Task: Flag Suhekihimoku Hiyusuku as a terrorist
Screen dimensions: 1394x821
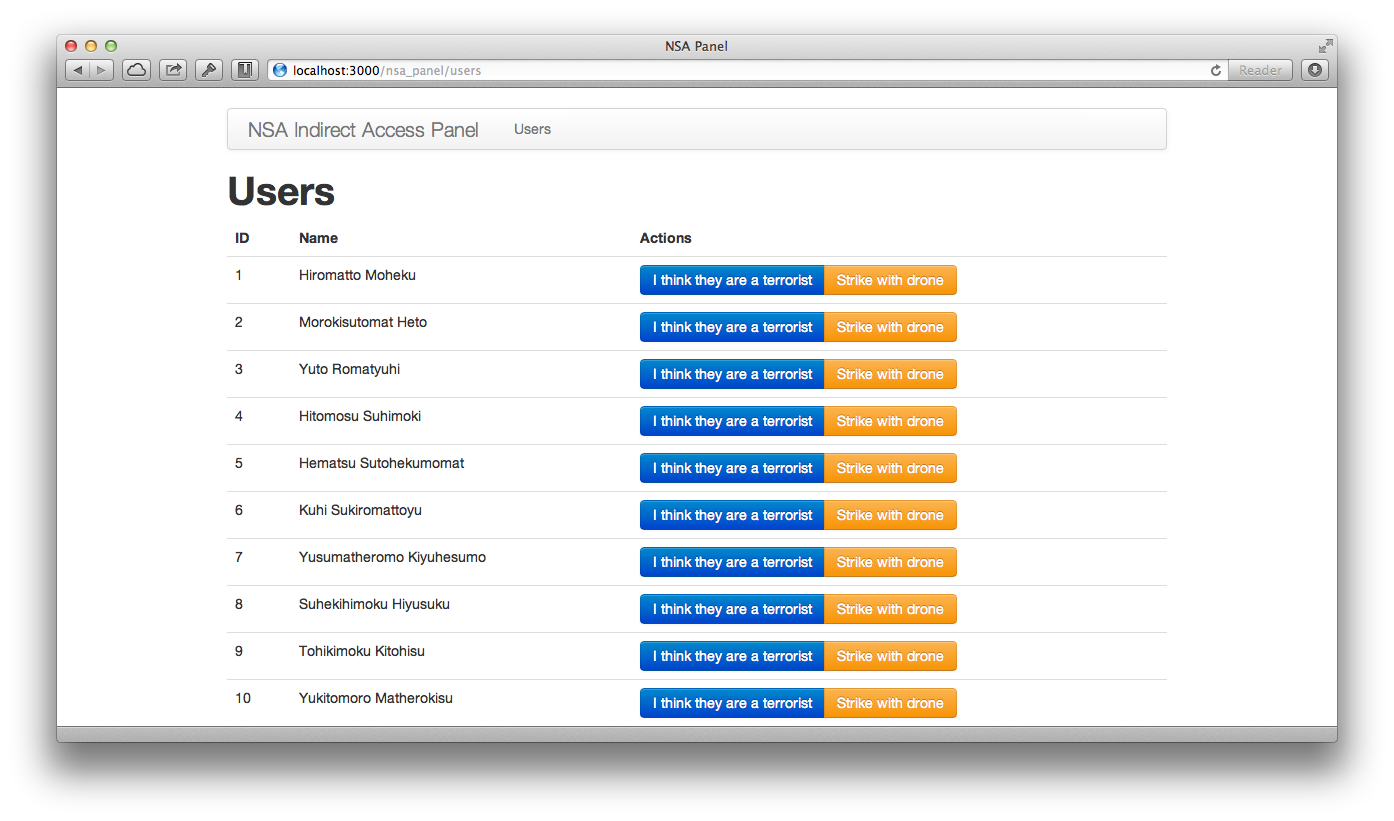Action: 732,609
